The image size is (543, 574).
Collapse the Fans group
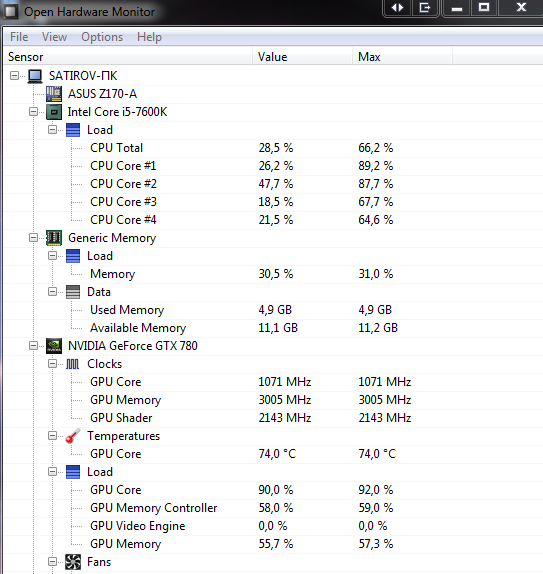point(52,562)
